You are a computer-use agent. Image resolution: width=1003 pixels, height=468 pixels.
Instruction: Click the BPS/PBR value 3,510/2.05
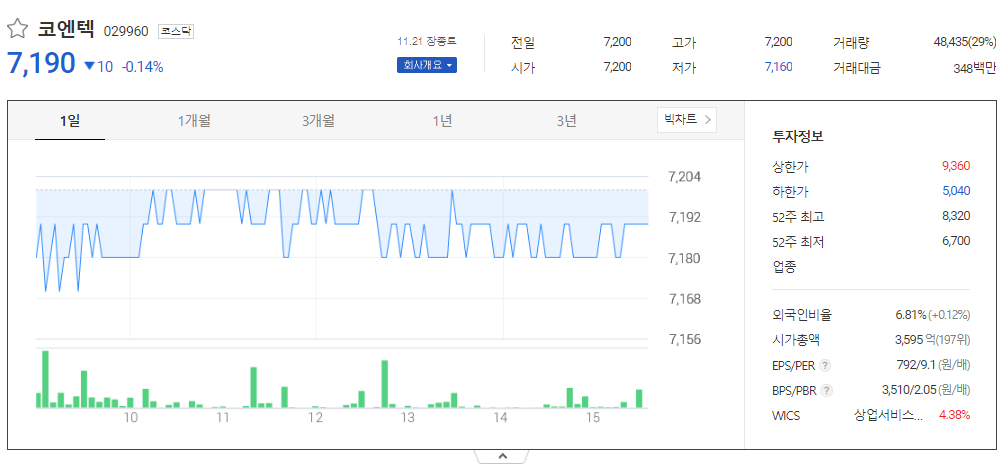(910, 389)
